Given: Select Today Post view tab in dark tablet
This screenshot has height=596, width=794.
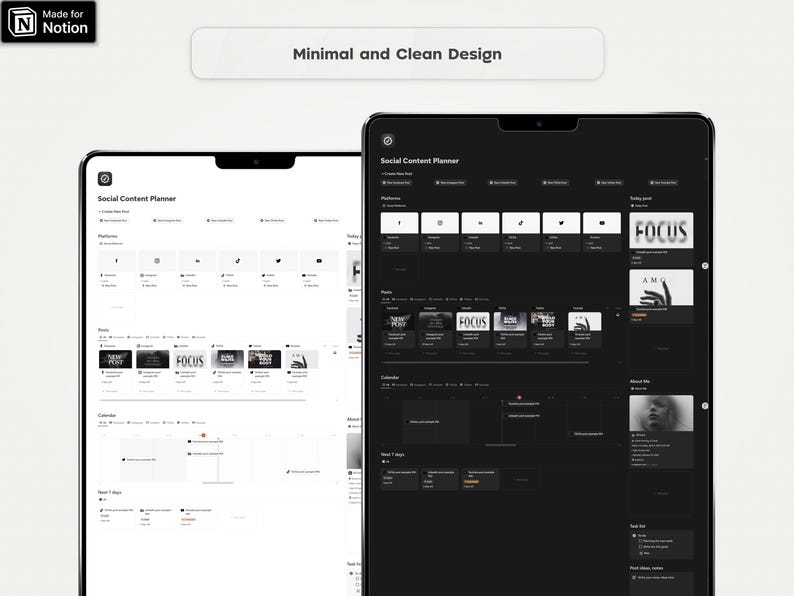Looking at the screenshot, I should coord(639,206).
